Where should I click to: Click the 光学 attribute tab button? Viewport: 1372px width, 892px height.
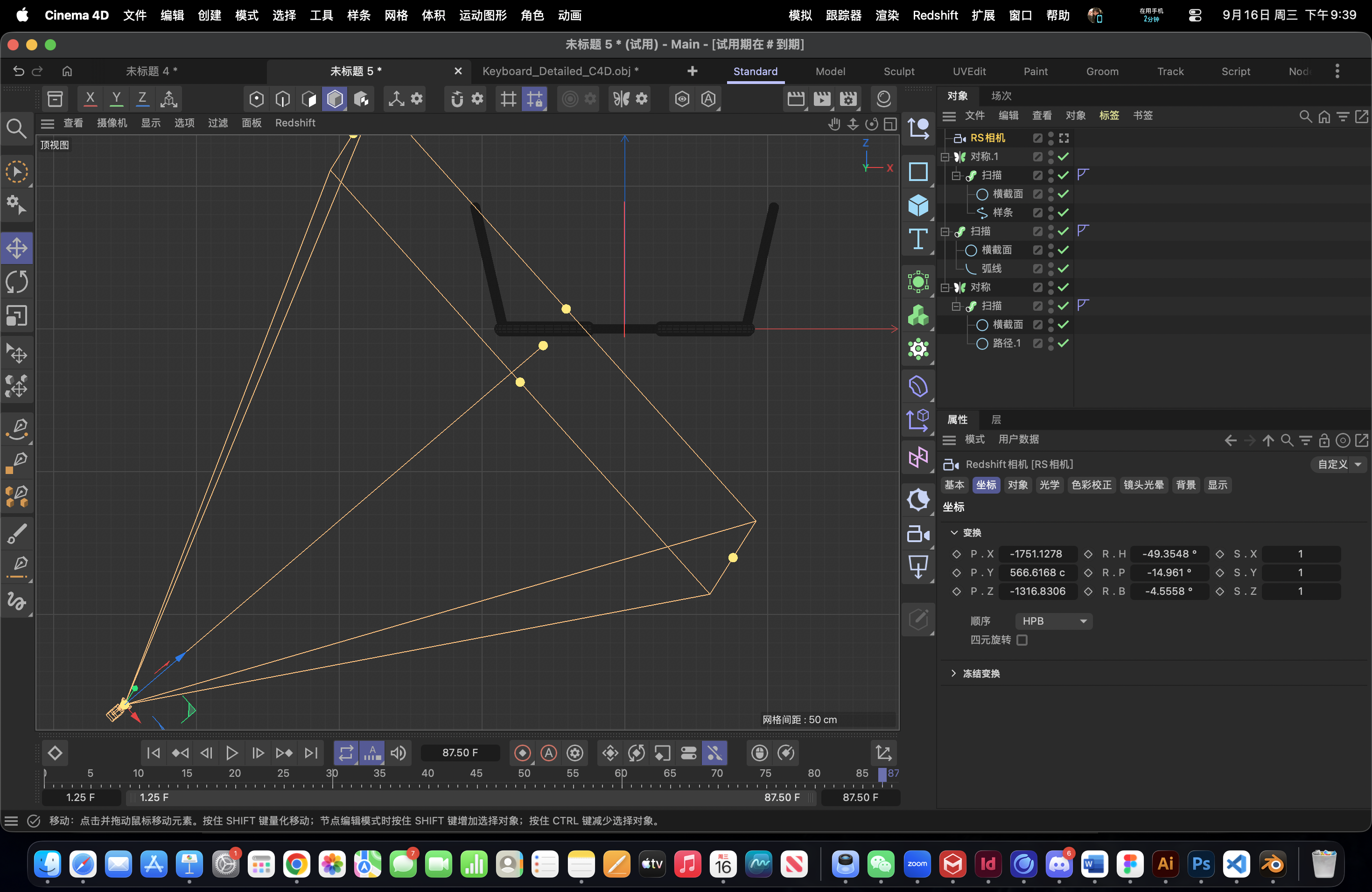tap(1049, 485)
